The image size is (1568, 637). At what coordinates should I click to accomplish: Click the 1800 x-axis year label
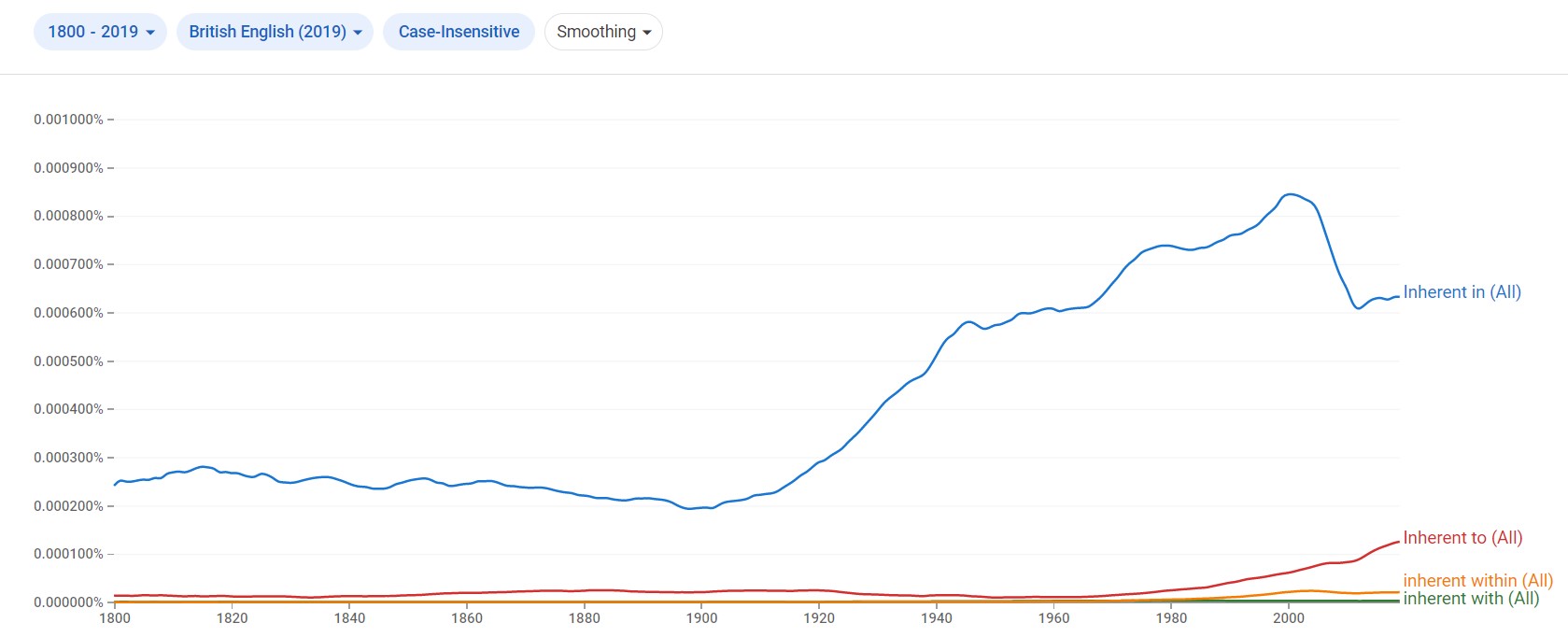(115, 617)
